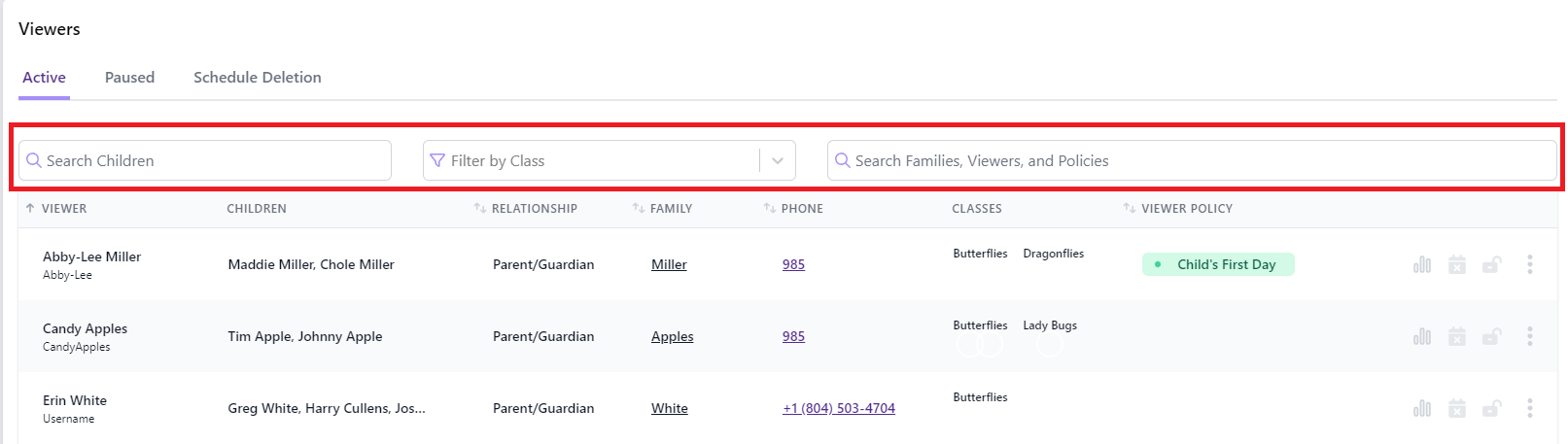Image resolution: width=1568 pixels, height=444 pixels.
Task: Click Parent/Guardian in Candy Apples row
Action: click(543, 336)
